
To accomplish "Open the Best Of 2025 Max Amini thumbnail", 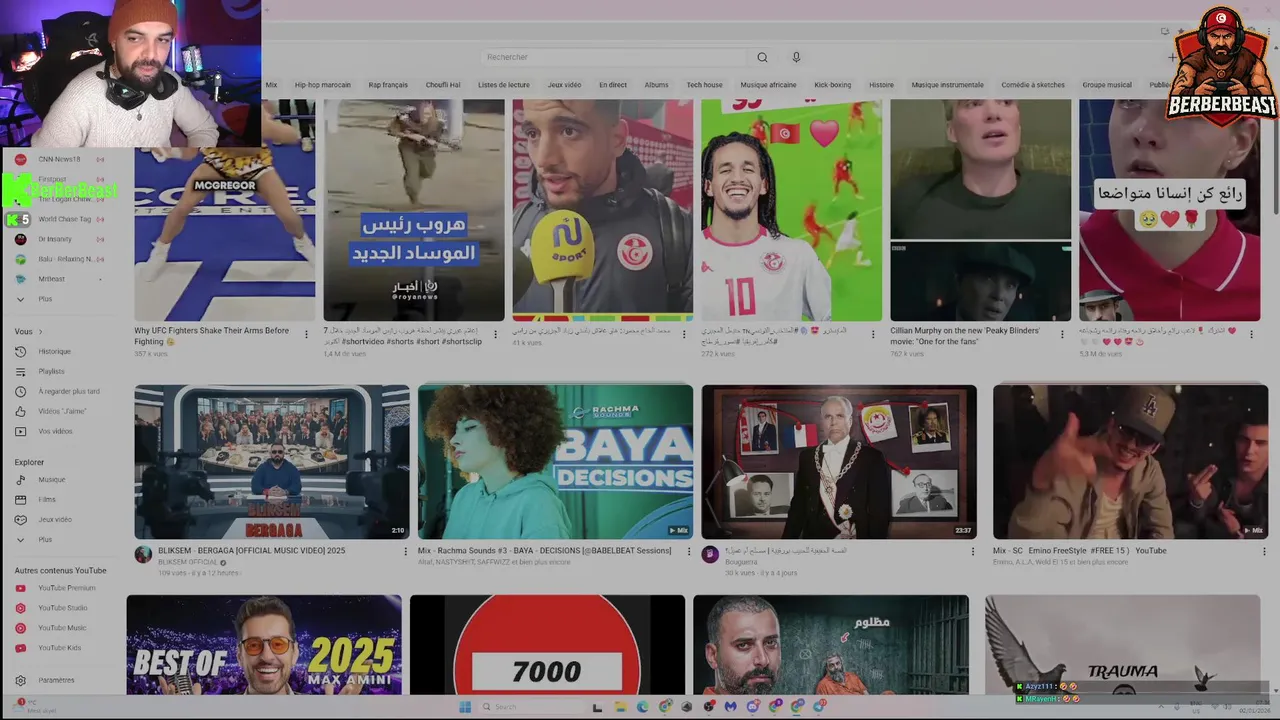I will pyautogui.click(x=264, y=645).
